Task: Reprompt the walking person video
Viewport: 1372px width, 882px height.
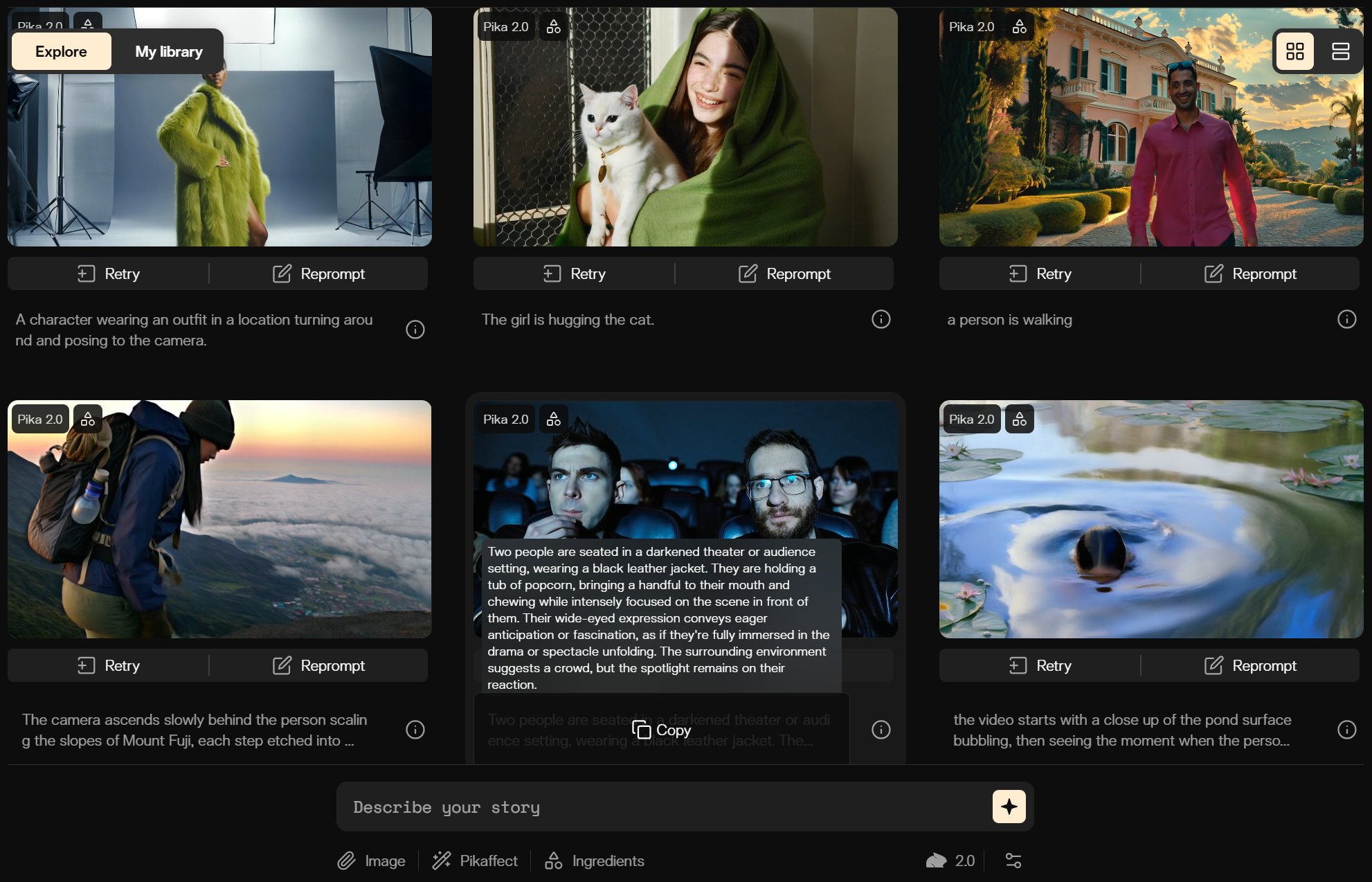Action: click(x=1250, y=273)
